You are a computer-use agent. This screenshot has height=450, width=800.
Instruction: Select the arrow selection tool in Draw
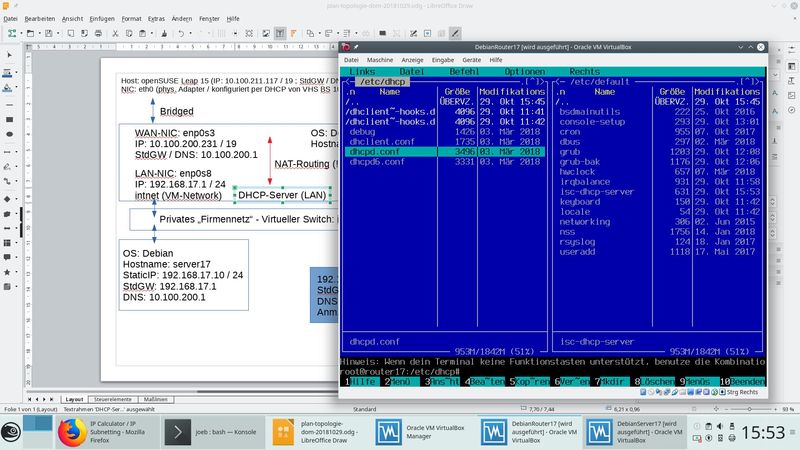(9, 55)
